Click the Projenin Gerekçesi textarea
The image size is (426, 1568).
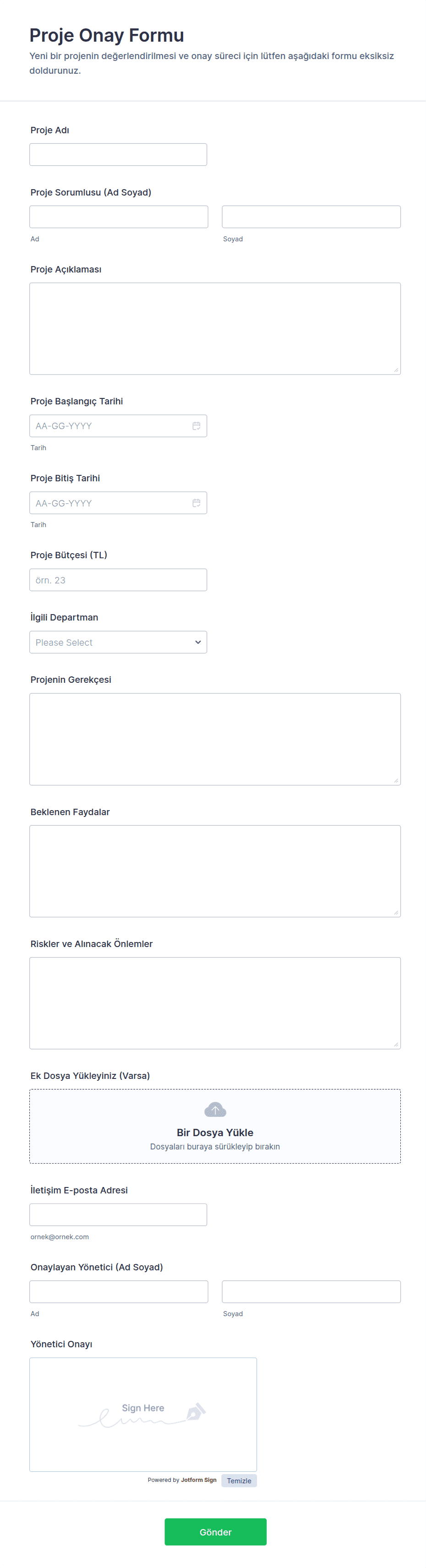pos(215,739)
